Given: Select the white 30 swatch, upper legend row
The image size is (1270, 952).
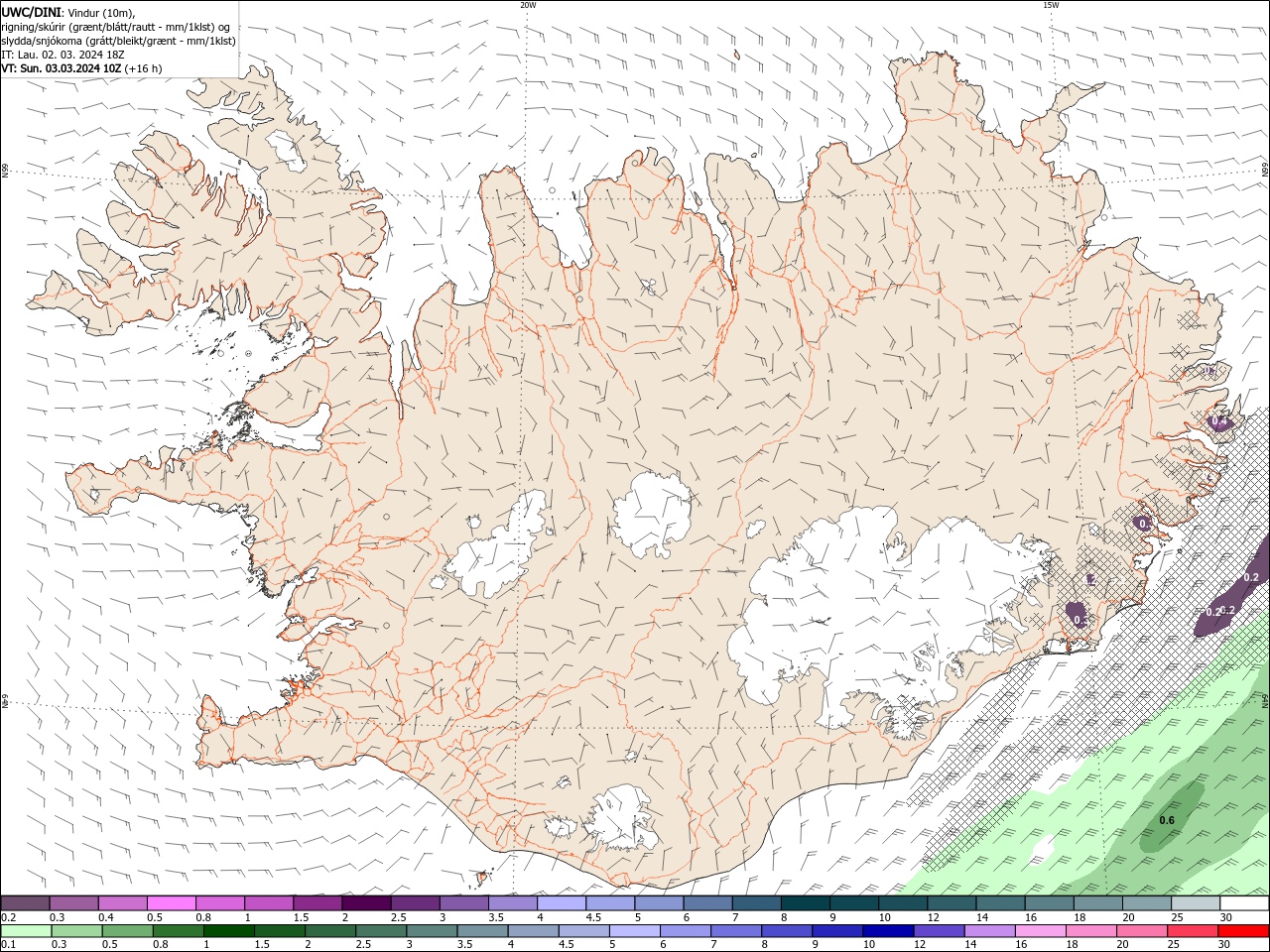Looking at the screenshot, I should point(1244,903).
